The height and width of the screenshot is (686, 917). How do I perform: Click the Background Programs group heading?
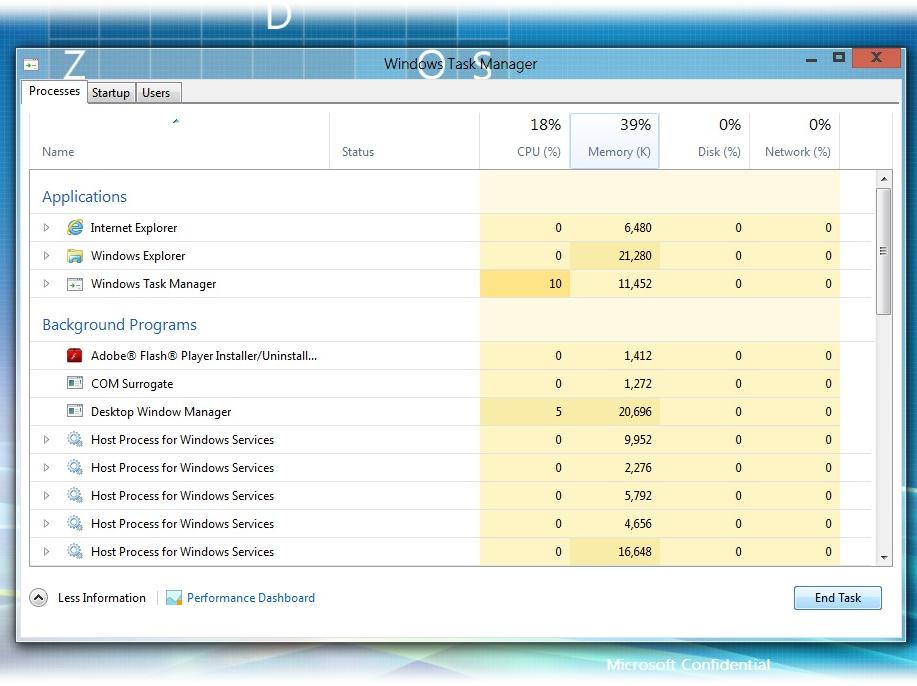(119, 325)
